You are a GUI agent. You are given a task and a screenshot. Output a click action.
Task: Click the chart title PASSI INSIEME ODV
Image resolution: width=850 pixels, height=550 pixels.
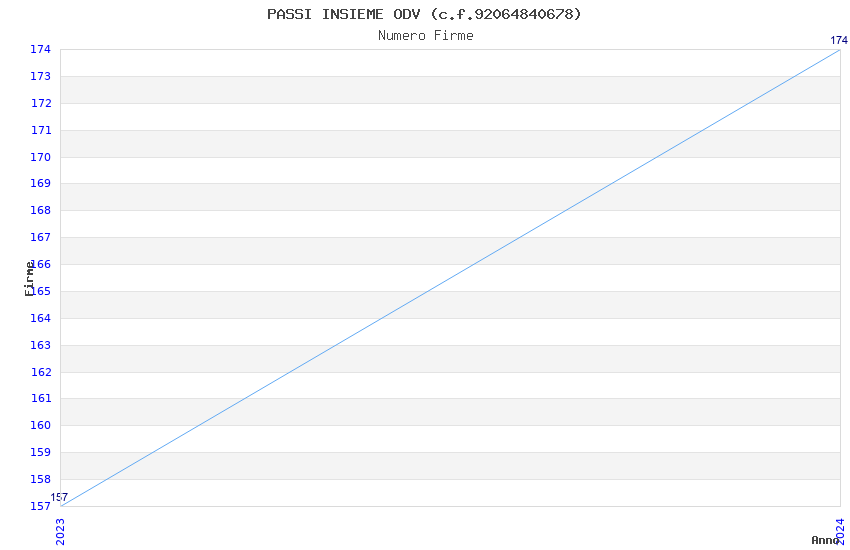(x=424, y=14)
